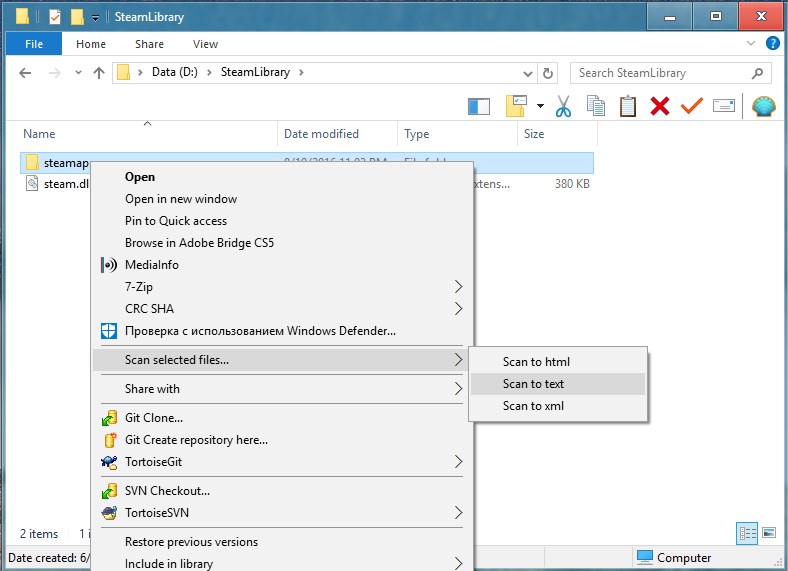Click the Windows Defender scan entry
The image size is (788, 571).
282,331
